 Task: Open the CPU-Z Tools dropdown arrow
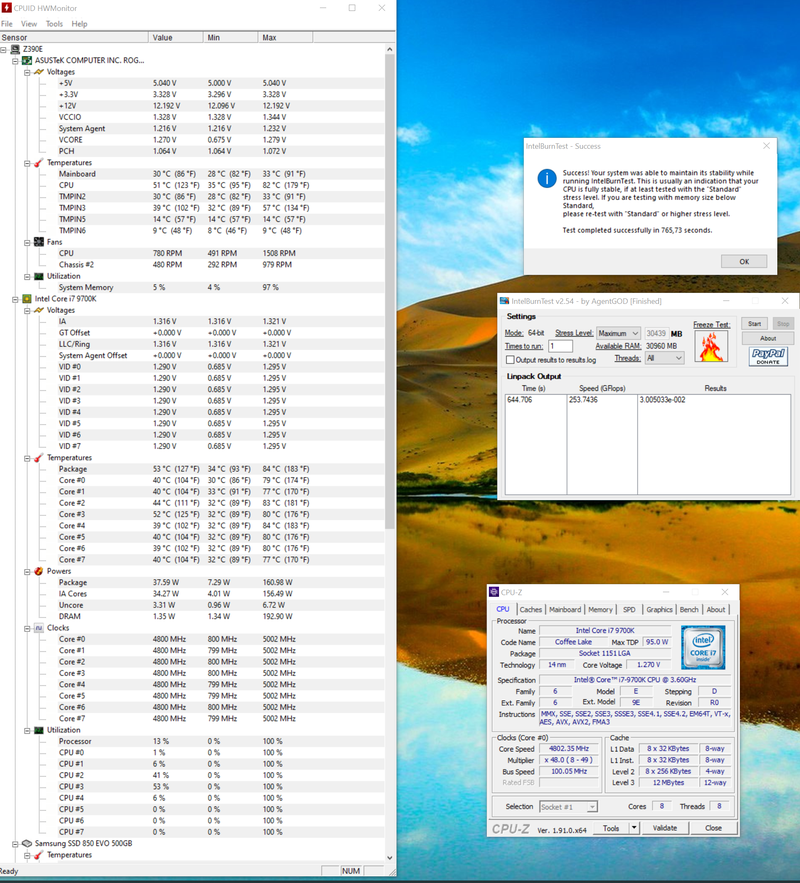pyautogui.click(x=634, y=828)
